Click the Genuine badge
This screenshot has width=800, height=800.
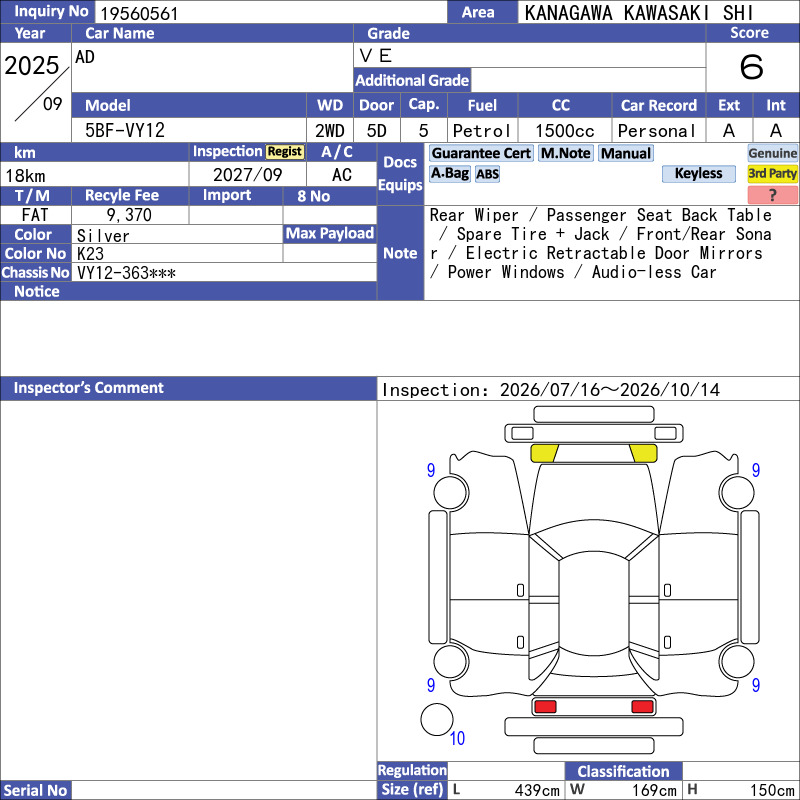[772, 153]
